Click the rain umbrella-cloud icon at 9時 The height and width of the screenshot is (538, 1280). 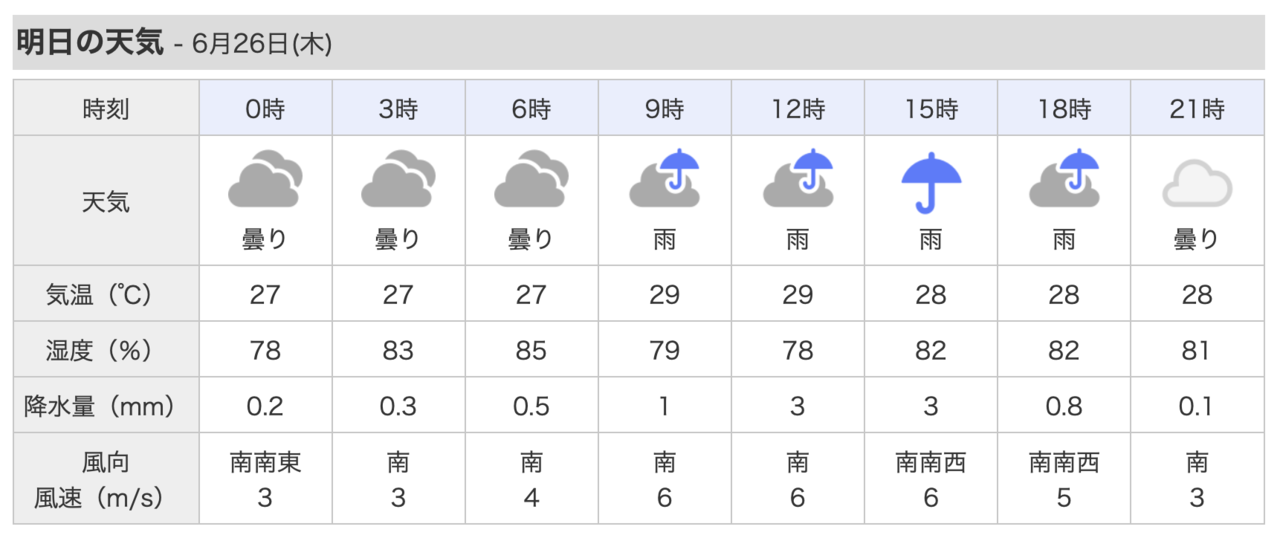coord(664,179)
